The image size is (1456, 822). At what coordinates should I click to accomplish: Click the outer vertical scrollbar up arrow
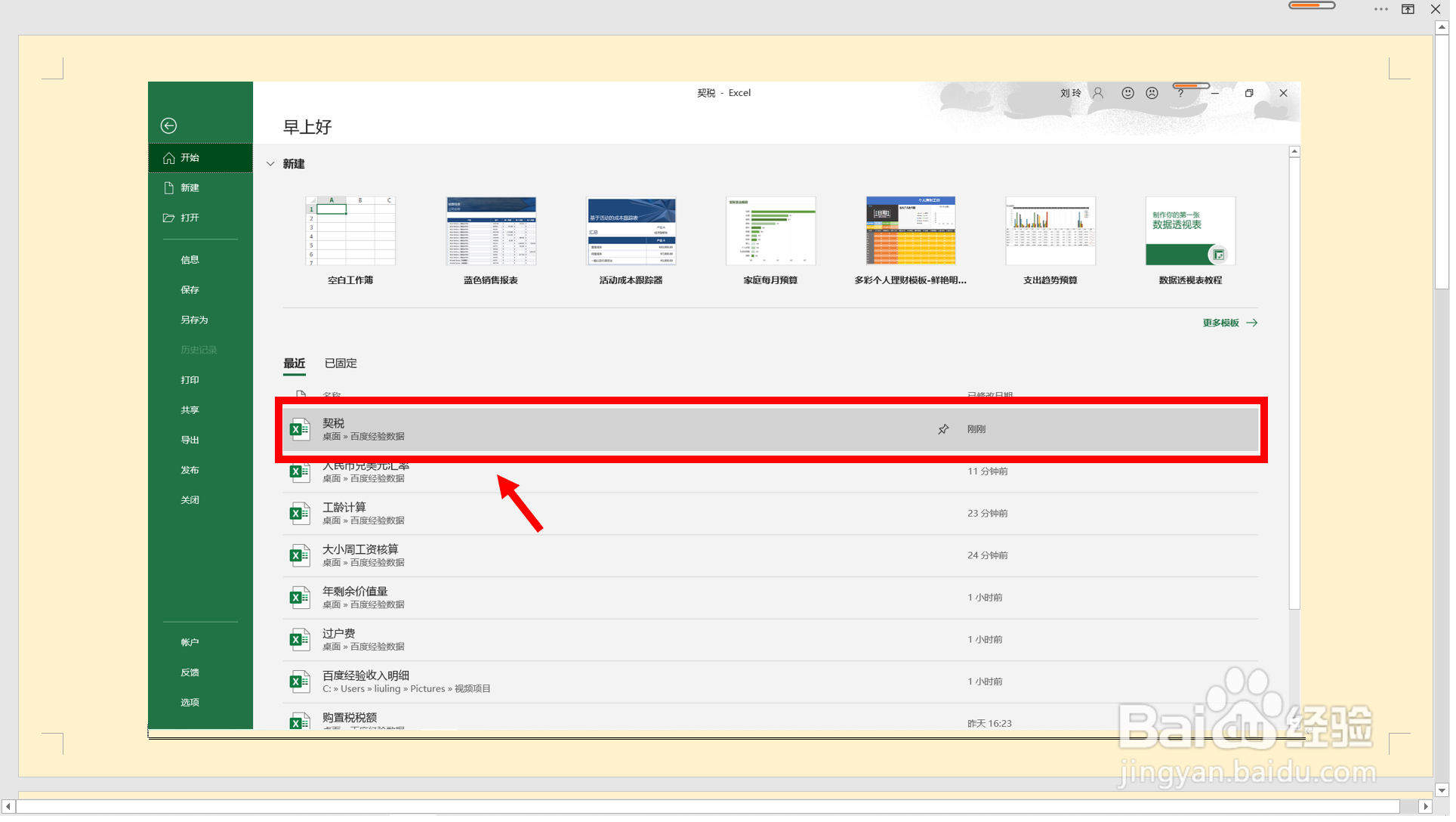(x=1448, y=27)
